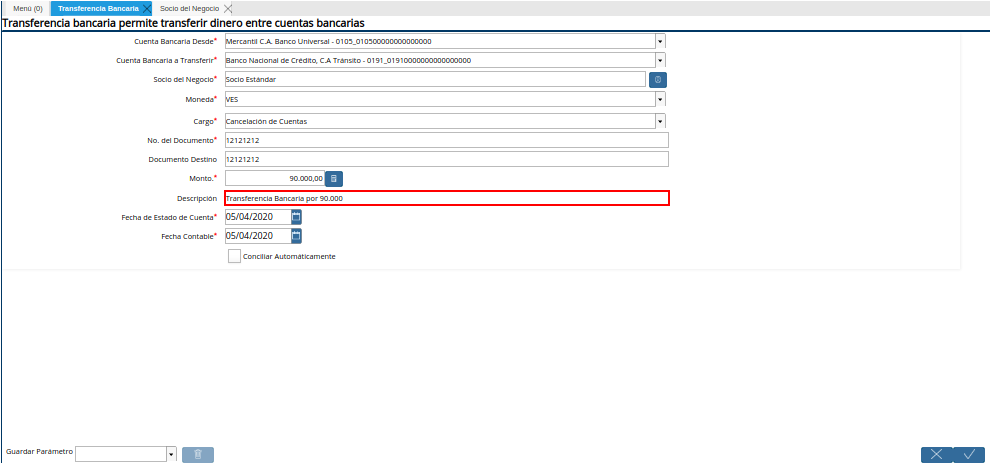
Task: Click Cuenta Bancaria Desde field with Mercantil
Action: 440,42
